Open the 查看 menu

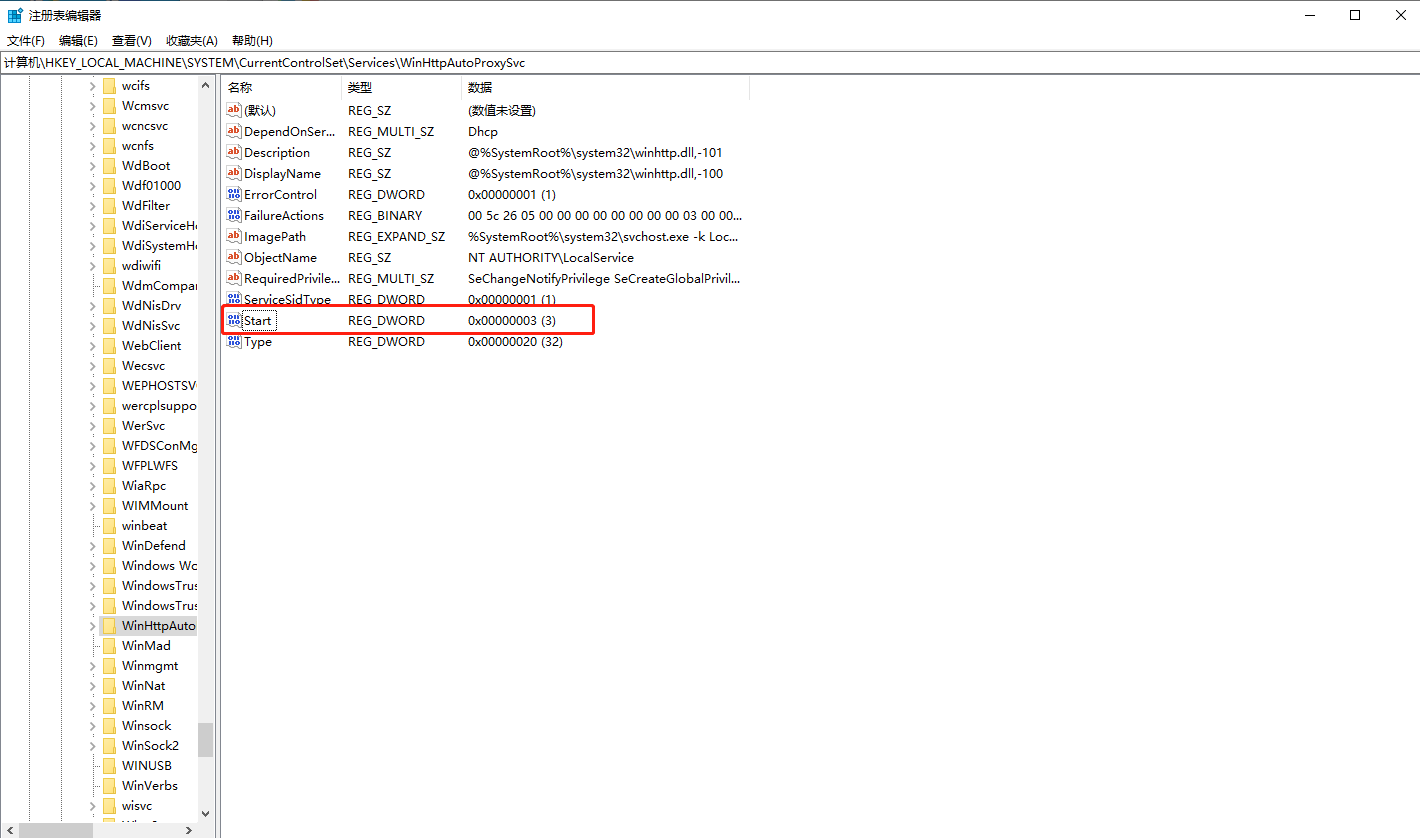coord(130,40)
